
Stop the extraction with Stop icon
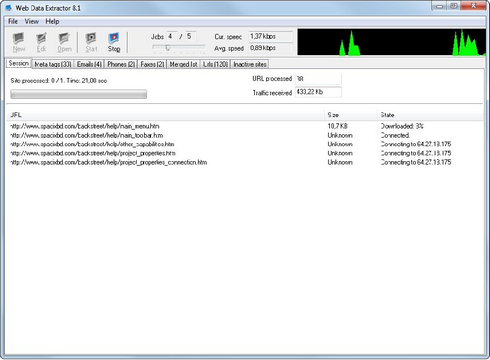pos(114,42)
